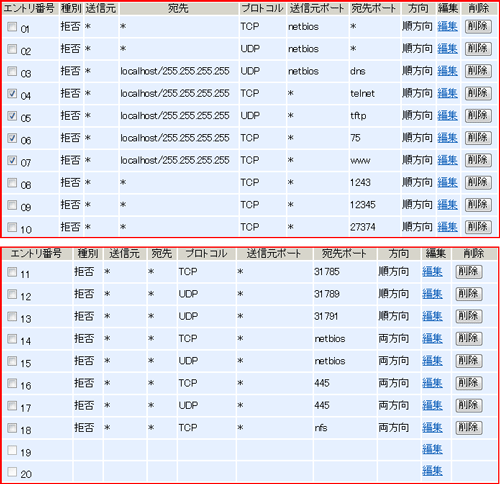Check the checkbox for entry 01
The width and height of the screenshot is (500, 484).
12,27
